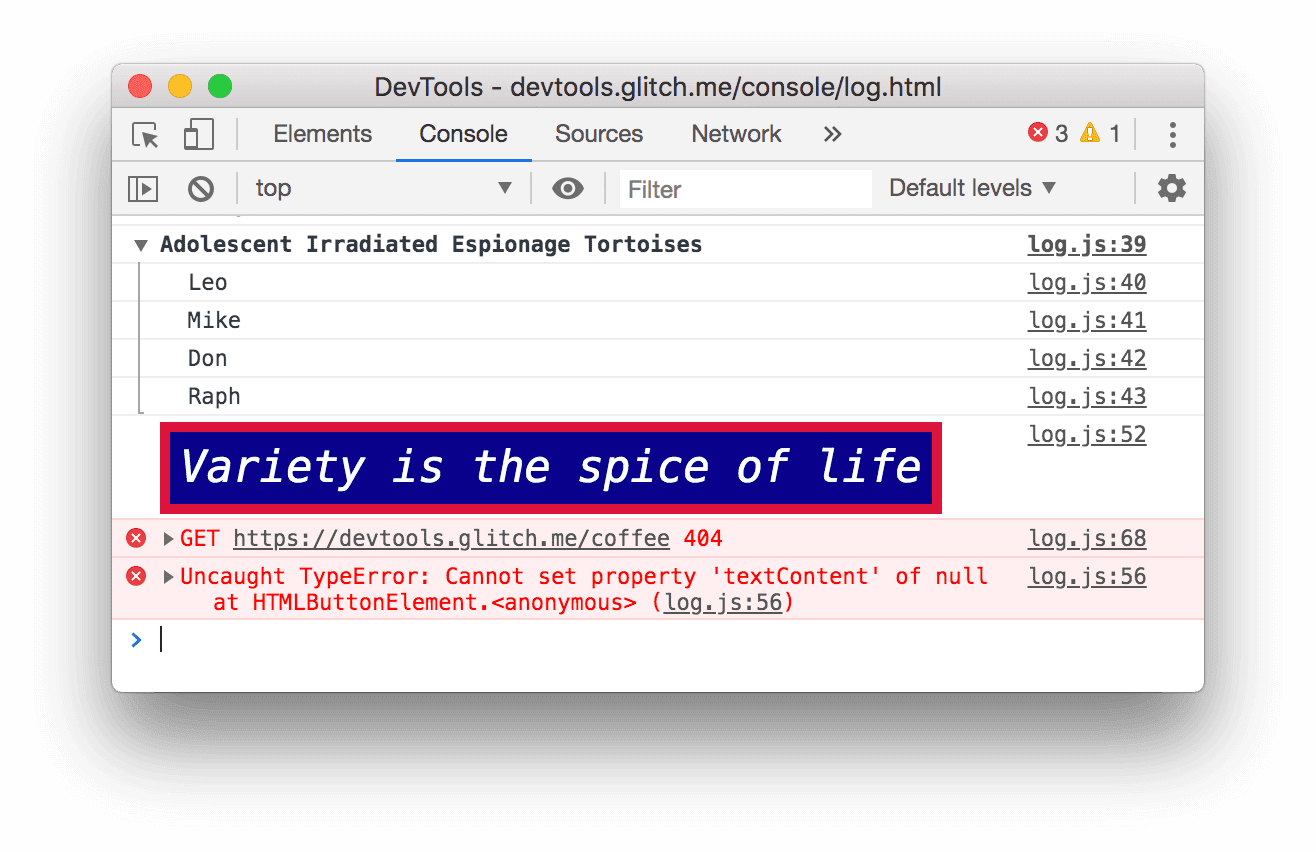Image resolution: width=1316 pixels, height=852 pixels.
Task: Toggle the device toolbar icon
Action: click(198, 134)
